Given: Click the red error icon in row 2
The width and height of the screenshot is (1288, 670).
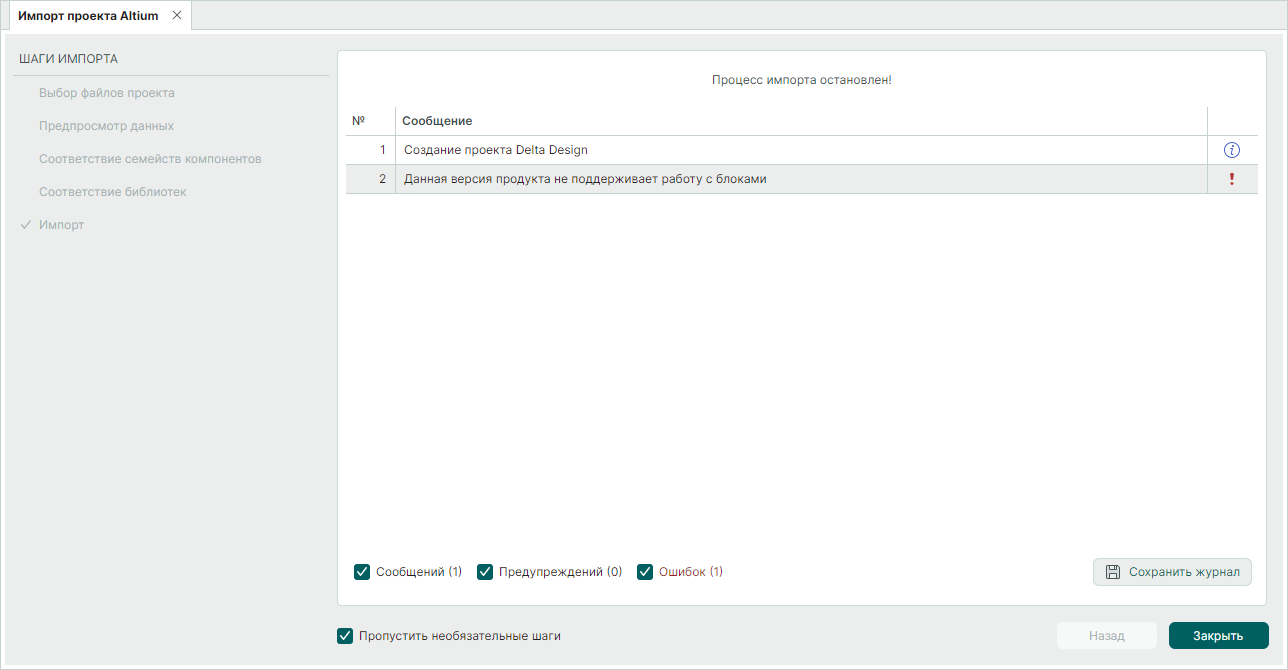Looking at the screenshot, I should (x=1232, y=179).
